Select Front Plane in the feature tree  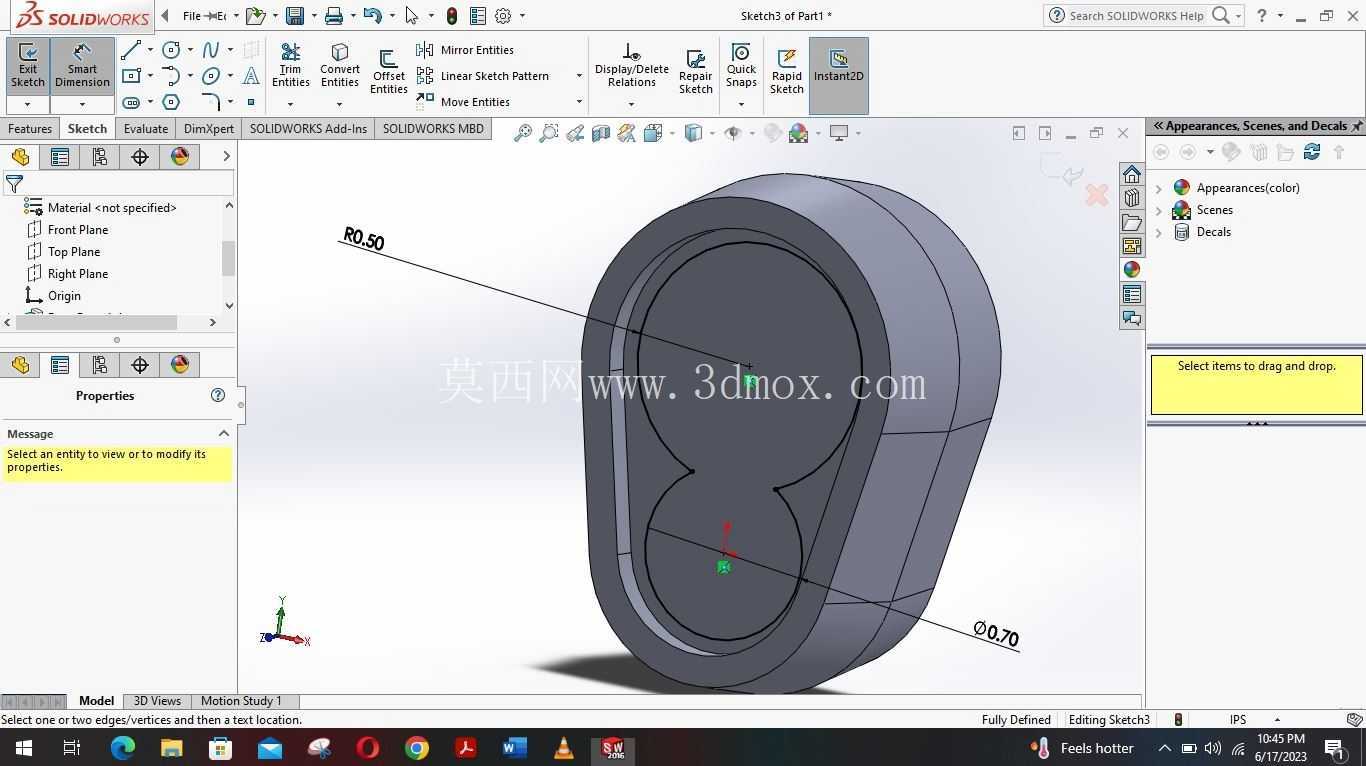click(78, 230)
